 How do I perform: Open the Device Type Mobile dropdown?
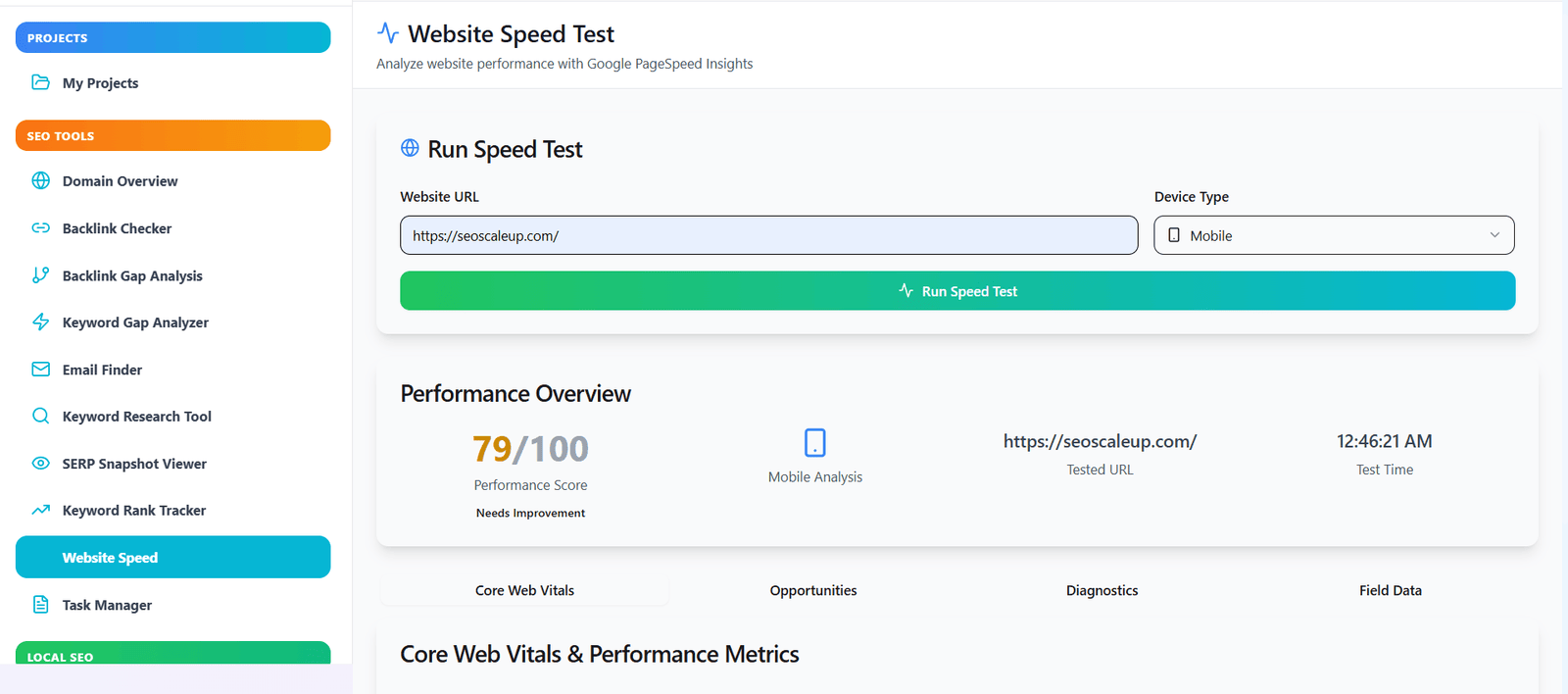[1334, 235]
